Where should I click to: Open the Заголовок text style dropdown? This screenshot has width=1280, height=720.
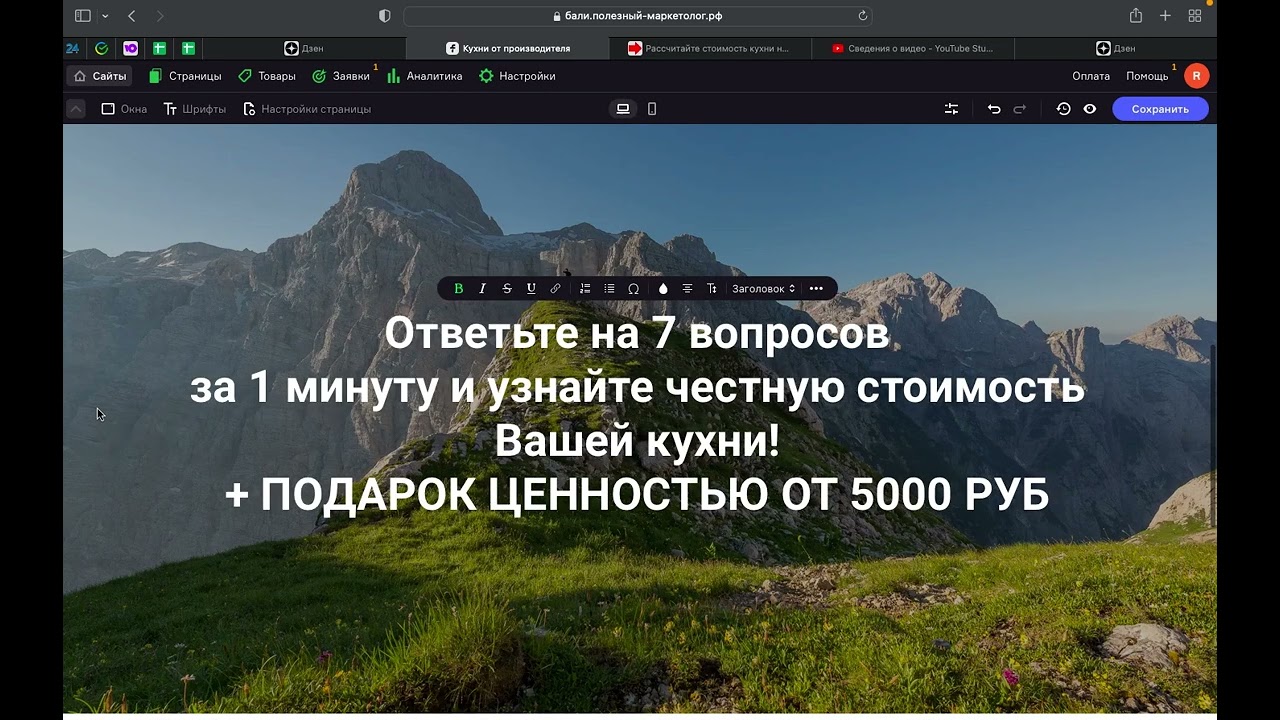click(x=763, y=289)
